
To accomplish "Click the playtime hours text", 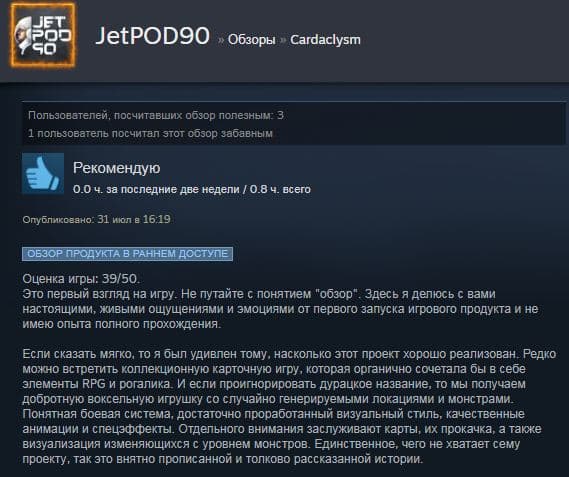I will (192, 189).
